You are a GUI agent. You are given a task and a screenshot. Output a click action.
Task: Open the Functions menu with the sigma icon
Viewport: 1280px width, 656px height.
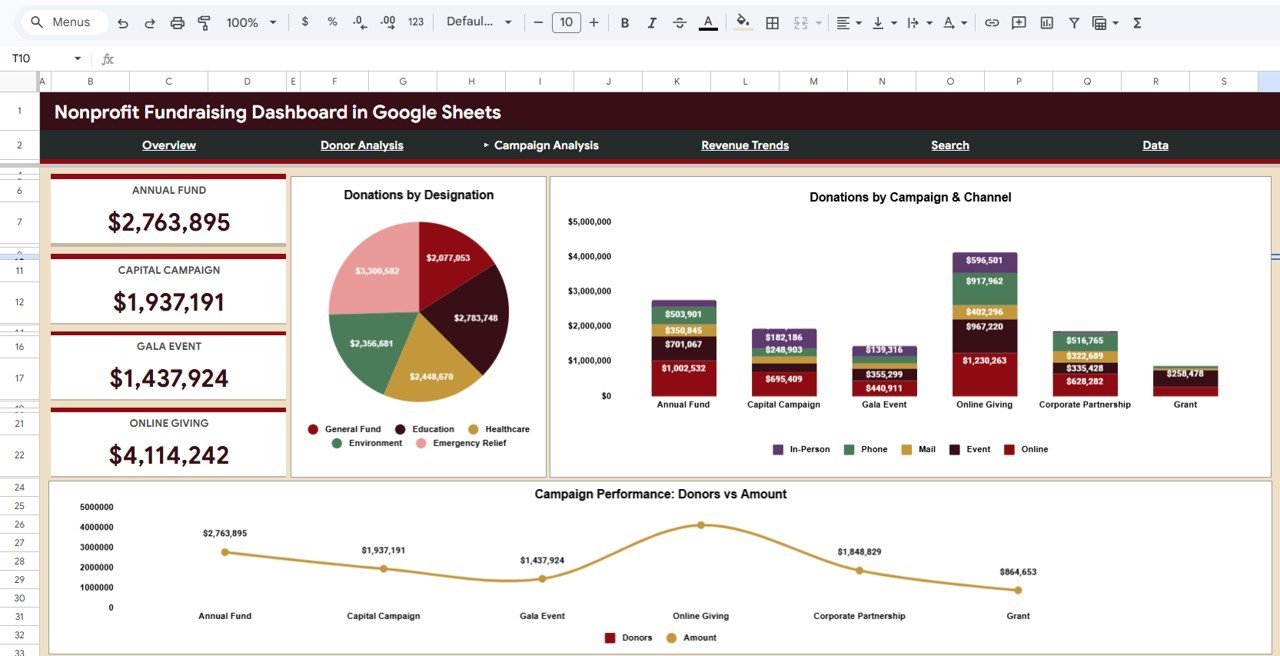click(x=1137, y=21)
